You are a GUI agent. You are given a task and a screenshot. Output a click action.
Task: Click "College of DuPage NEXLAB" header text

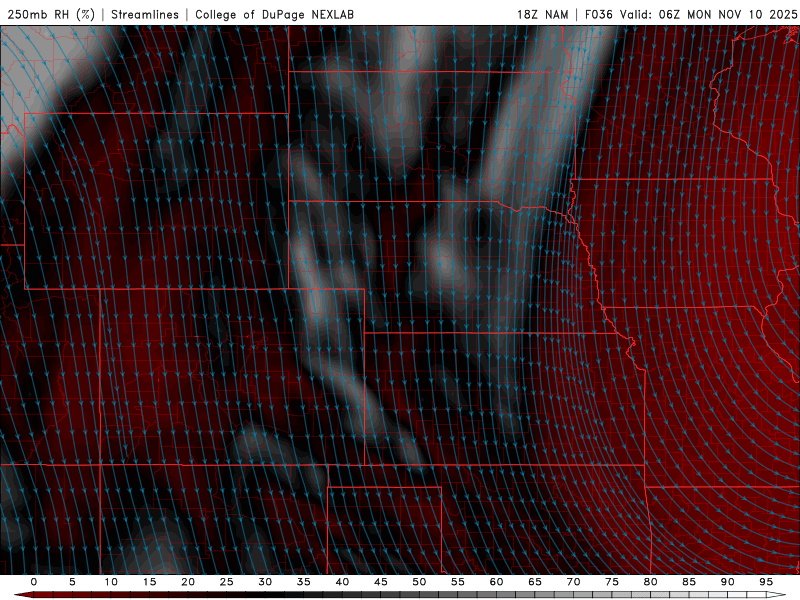(x=274, y=14)
